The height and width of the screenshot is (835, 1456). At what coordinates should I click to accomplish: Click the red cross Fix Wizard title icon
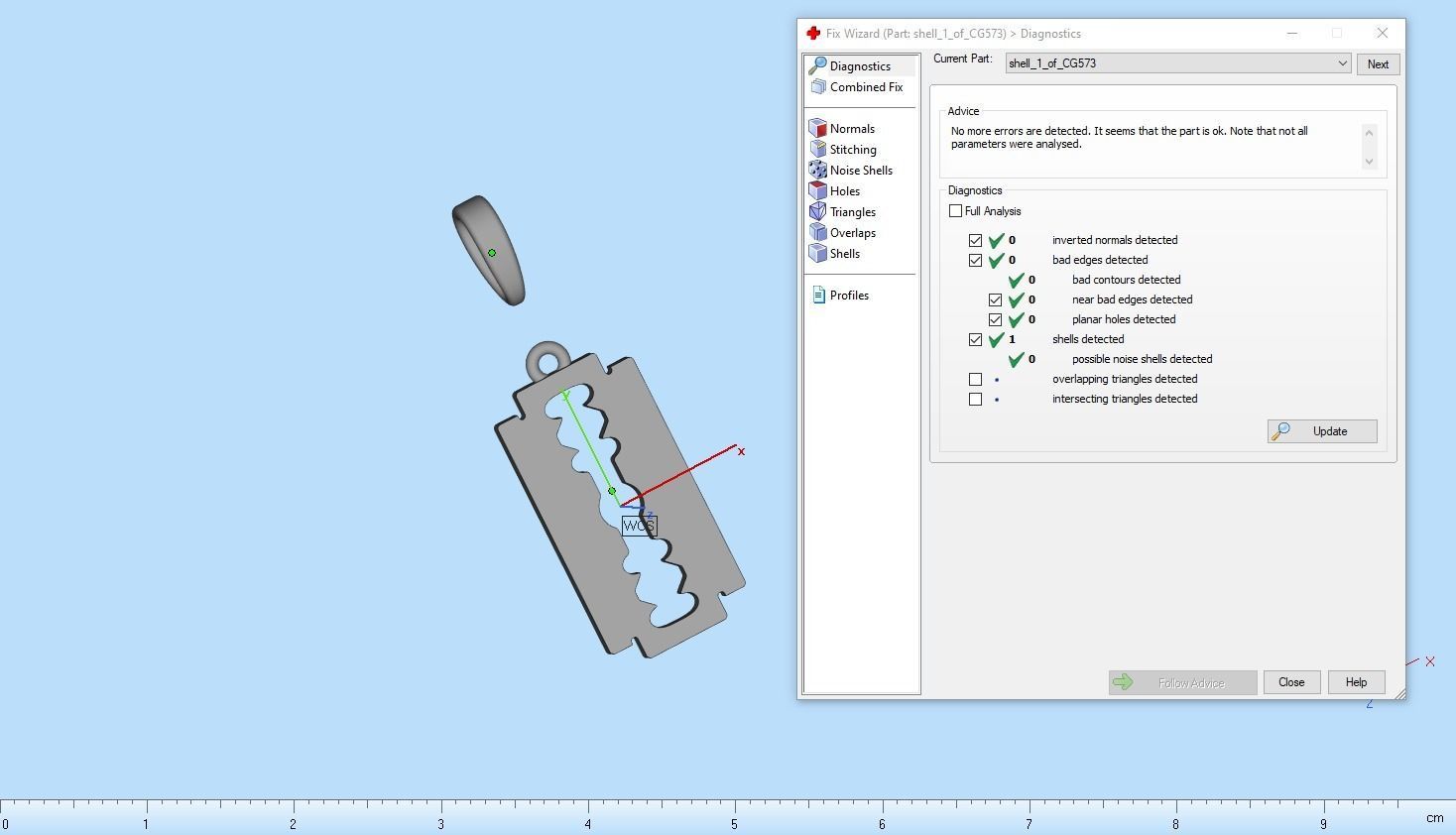coord(813,34)
